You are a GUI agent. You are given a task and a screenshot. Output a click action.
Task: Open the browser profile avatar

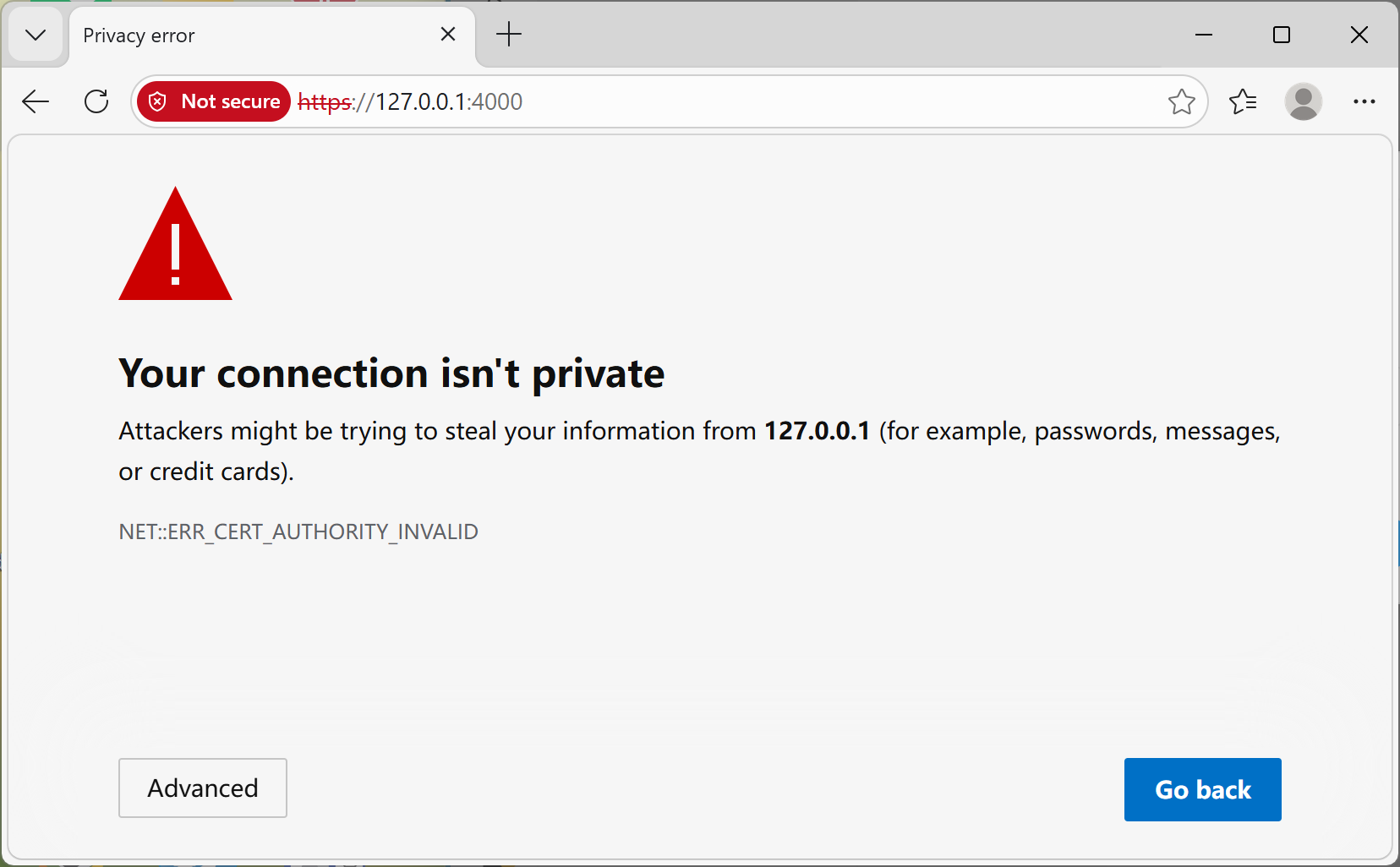(1303, 101)
